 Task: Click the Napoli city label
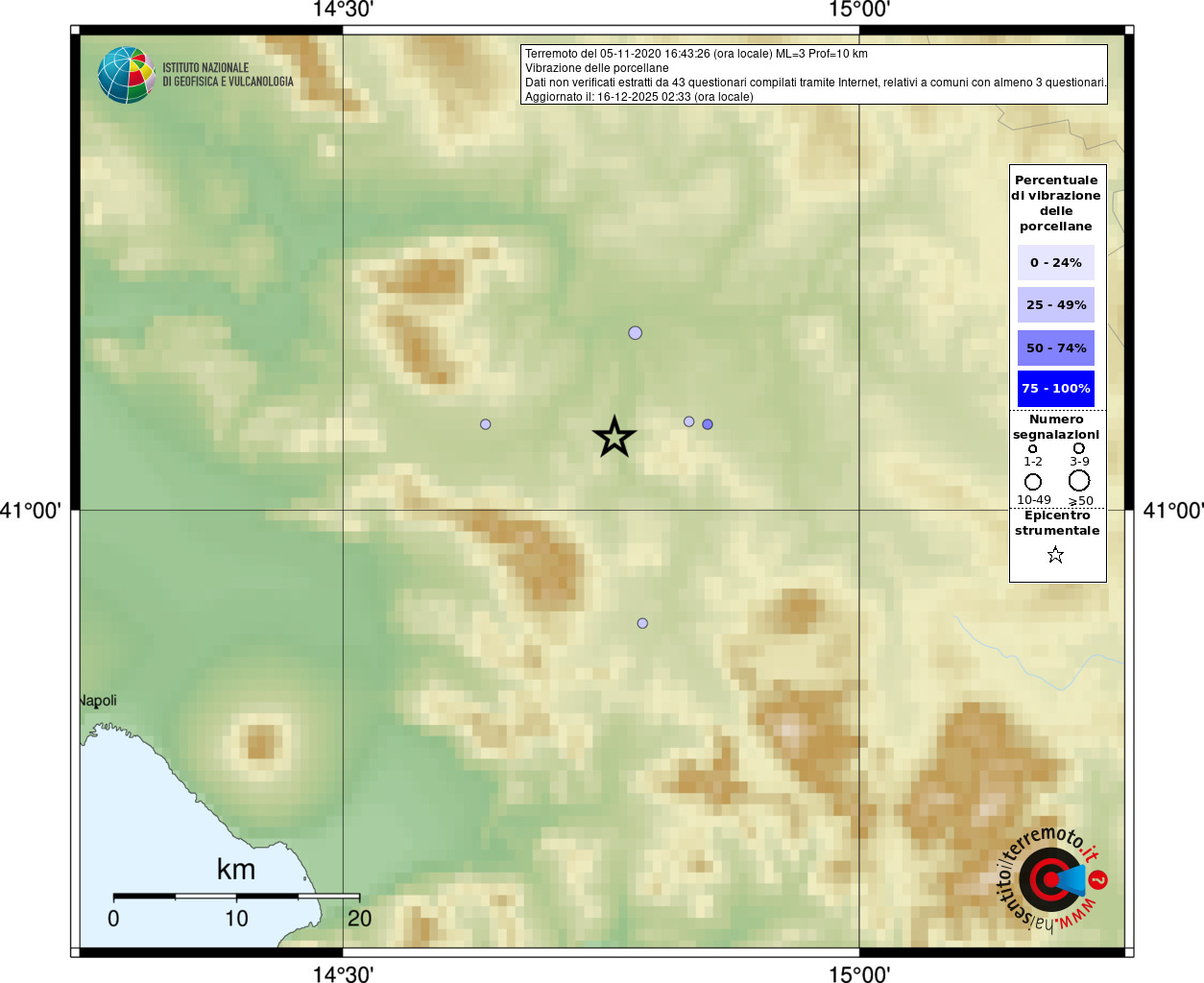(x=98, y=701)
